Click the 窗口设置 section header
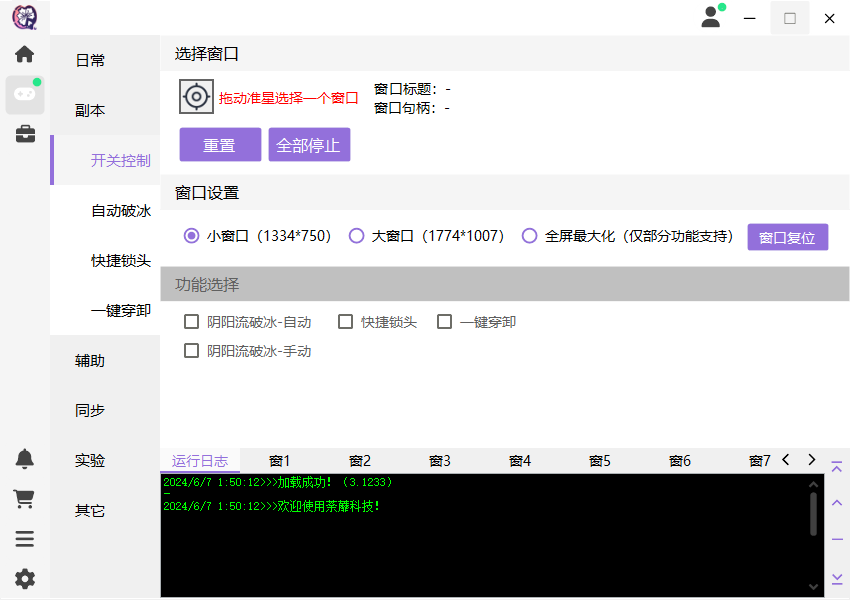Screen dimensions: 850x600 point(505,192)
